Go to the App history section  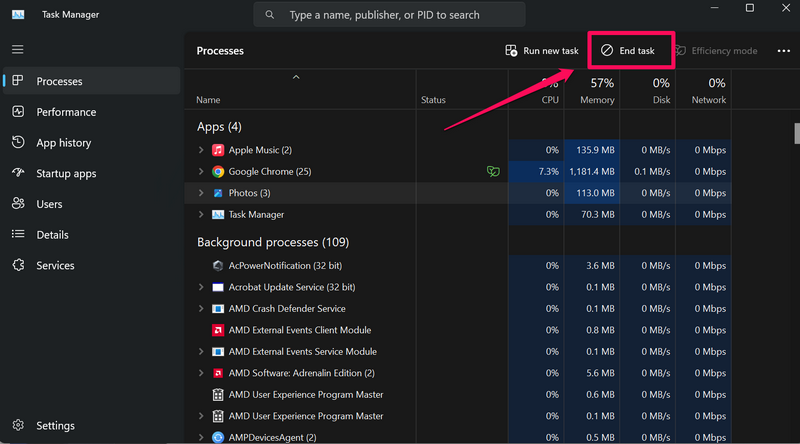(x=63, y=143)
